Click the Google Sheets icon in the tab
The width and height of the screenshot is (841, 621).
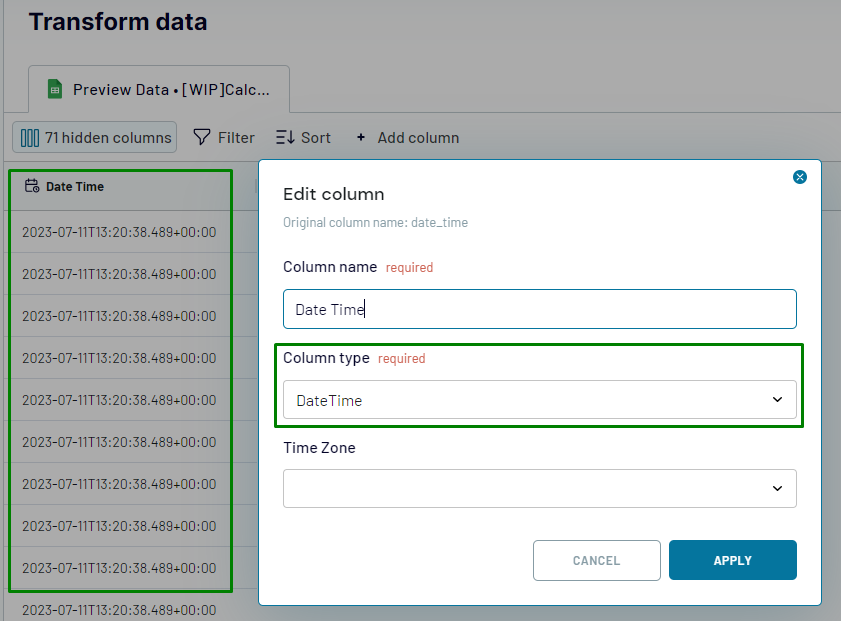(x=56, y=90)
